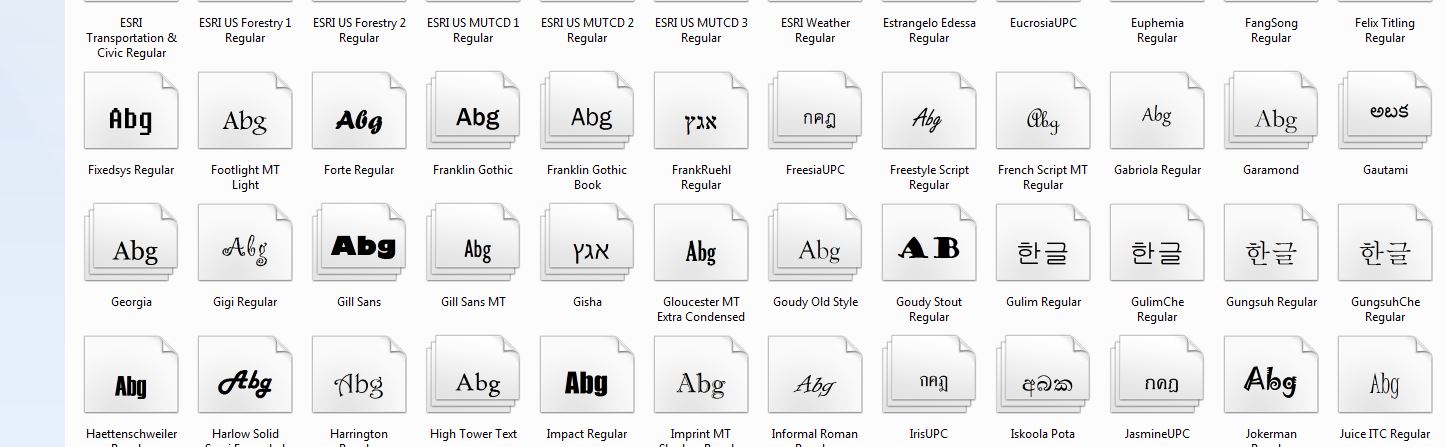Click the Harlow Solid font icon
The image size is (1446, 447).
pyautogui.click(x=245, y=376)
